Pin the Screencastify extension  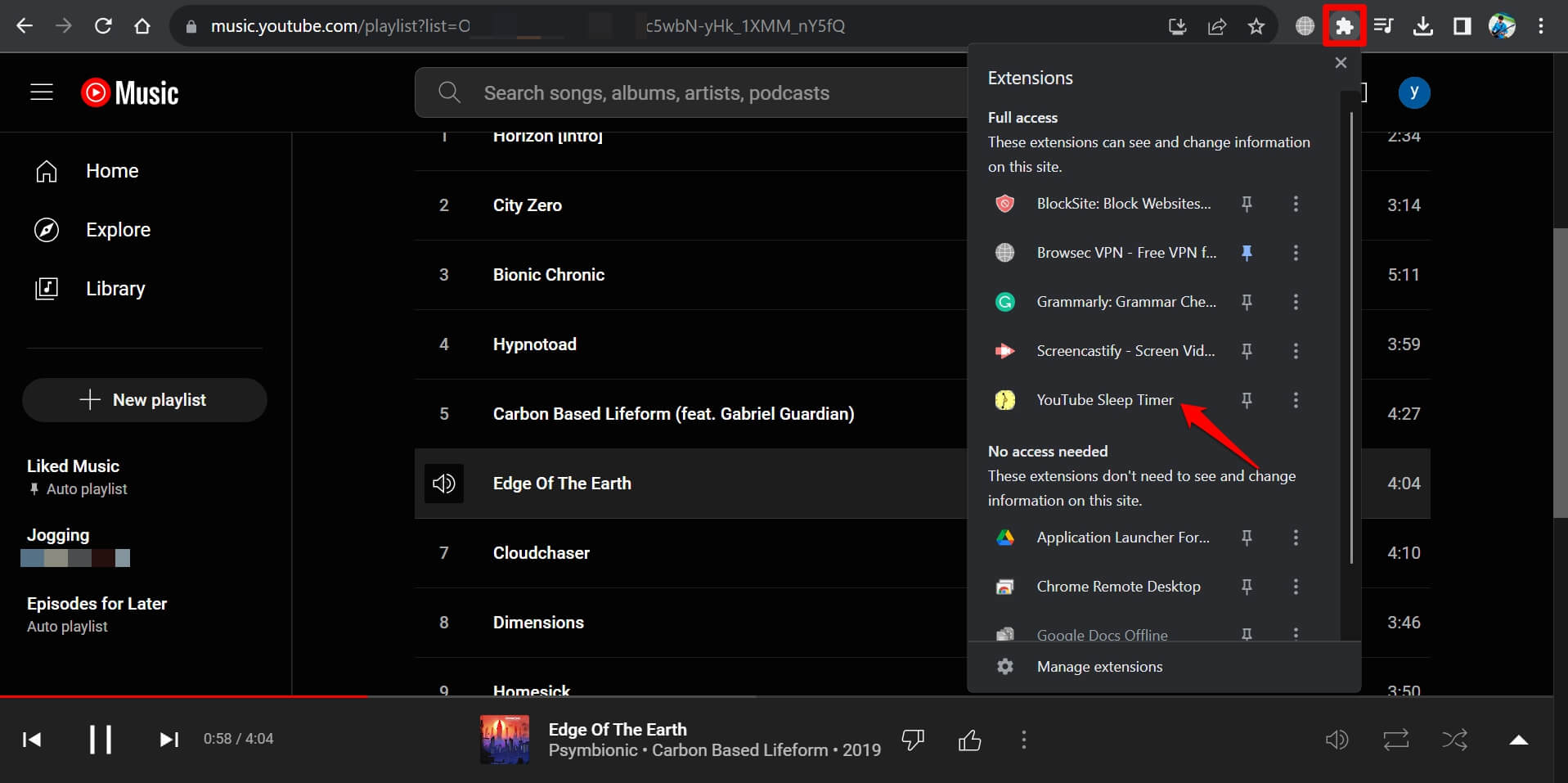(x=1247, y=351)
